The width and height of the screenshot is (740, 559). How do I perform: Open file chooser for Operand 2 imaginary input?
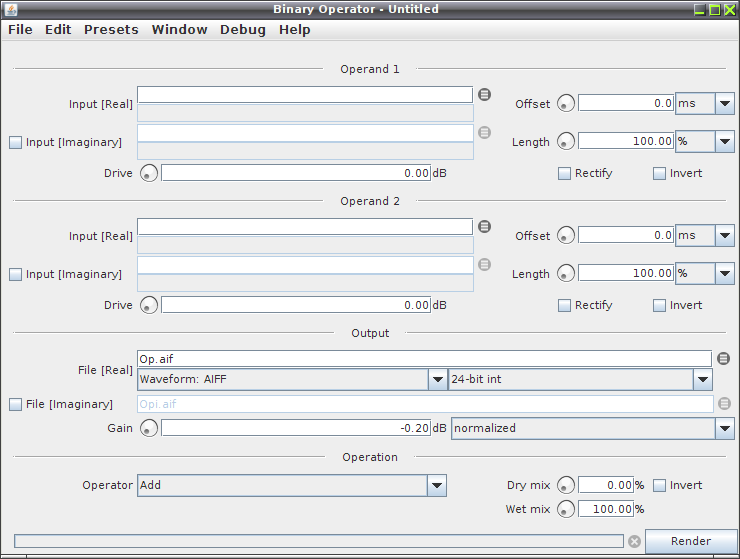[484, 264]
